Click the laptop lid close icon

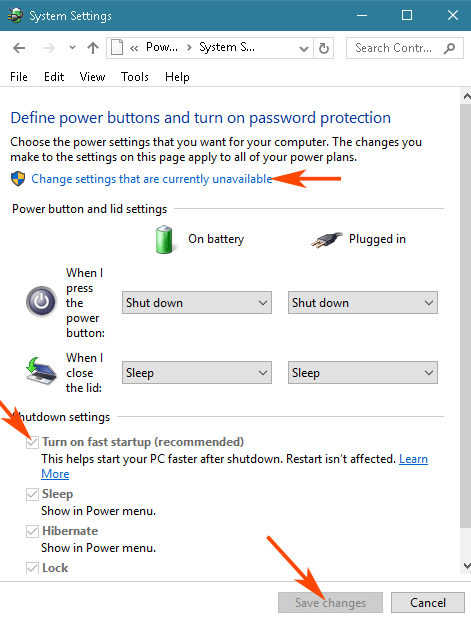[41, 371]
